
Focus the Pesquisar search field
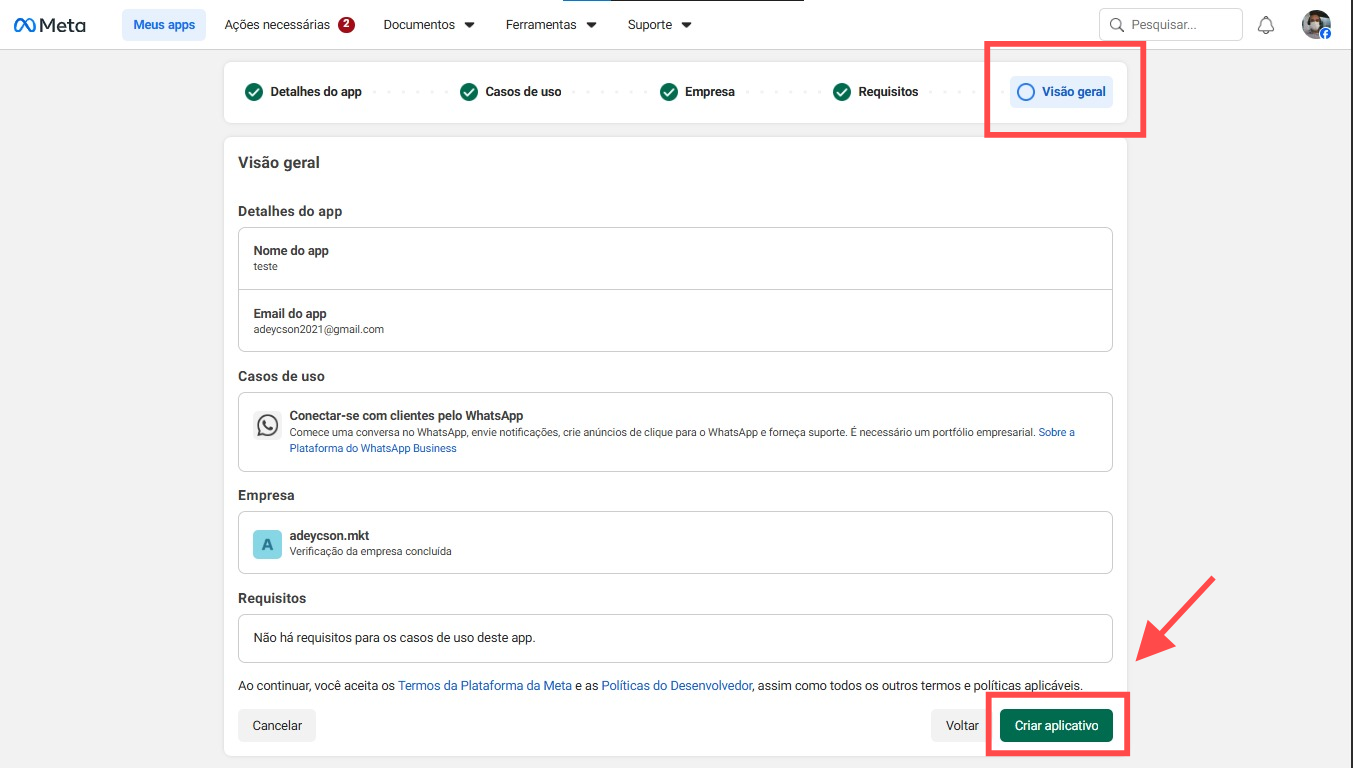coord(1171,25)
